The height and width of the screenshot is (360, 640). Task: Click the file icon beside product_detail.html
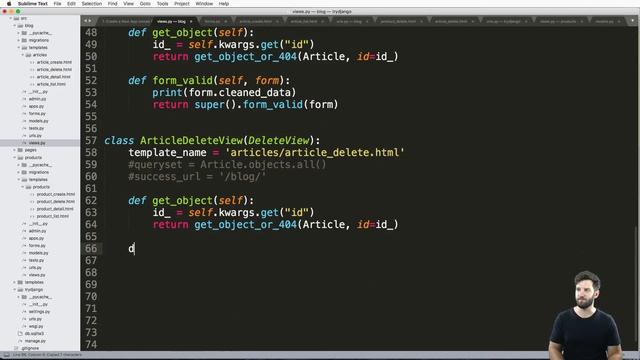[x=32, y=209]
